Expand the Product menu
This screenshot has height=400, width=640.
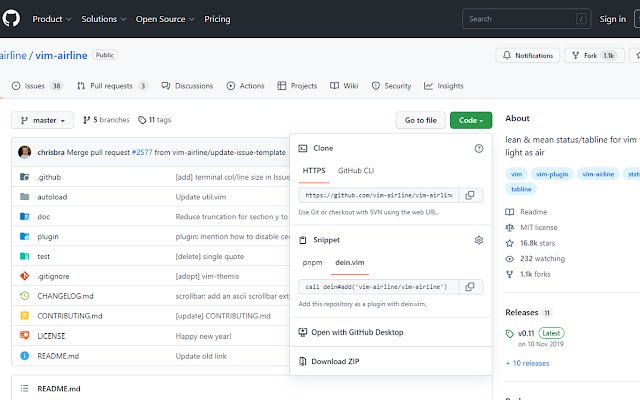pyautogui.click(x=52, y=18)
